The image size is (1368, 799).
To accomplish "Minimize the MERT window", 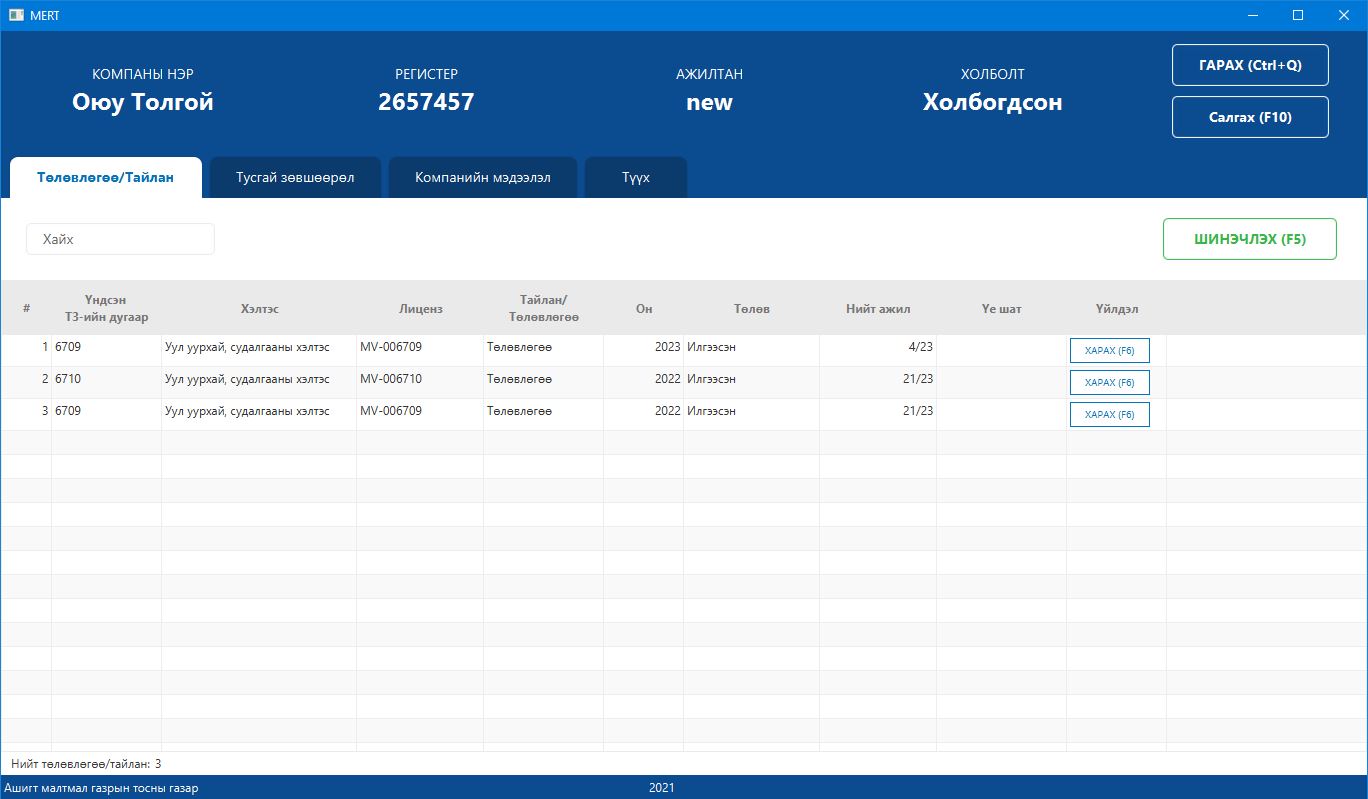I will (x=1253, y=15).
